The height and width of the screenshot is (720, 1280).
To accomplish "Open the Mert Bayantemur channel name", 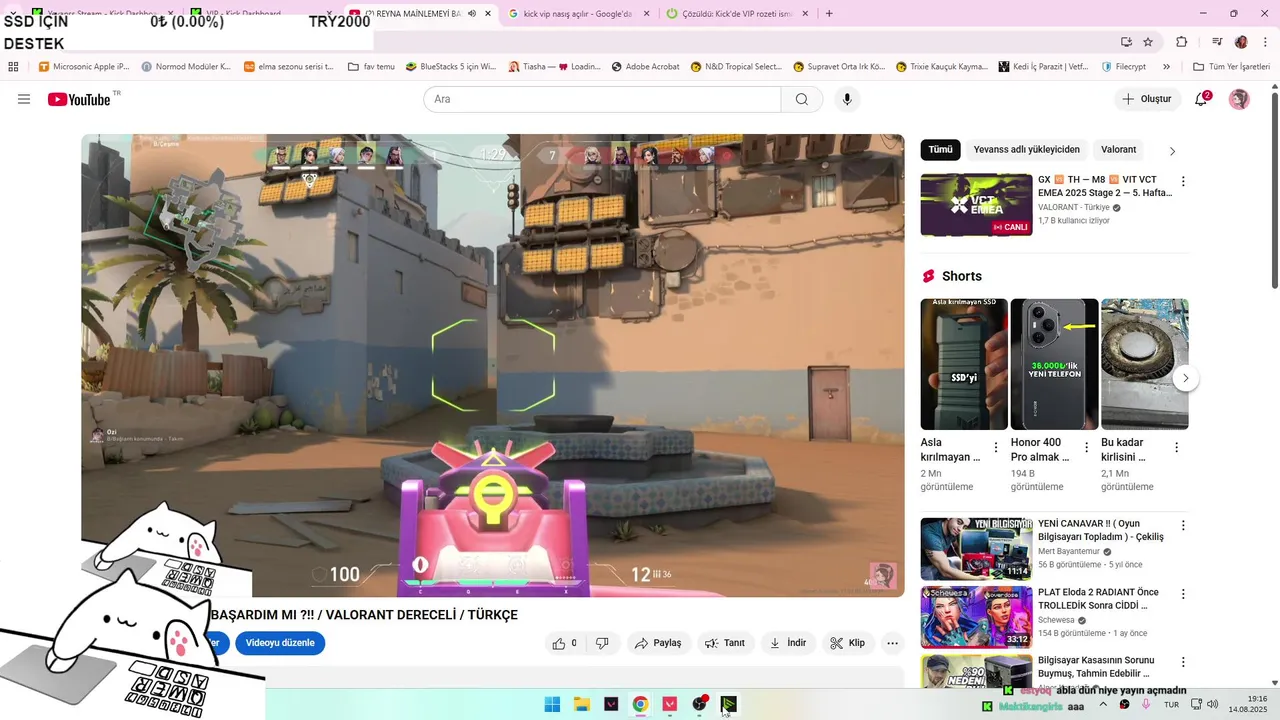I will (1068, 551).
